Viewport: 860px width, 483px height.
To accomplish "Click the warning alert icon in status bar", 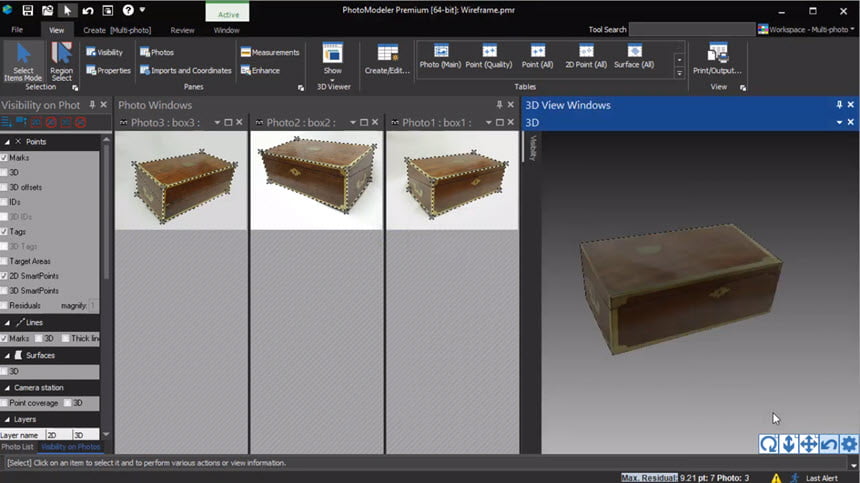I will (x=776, y=478).
